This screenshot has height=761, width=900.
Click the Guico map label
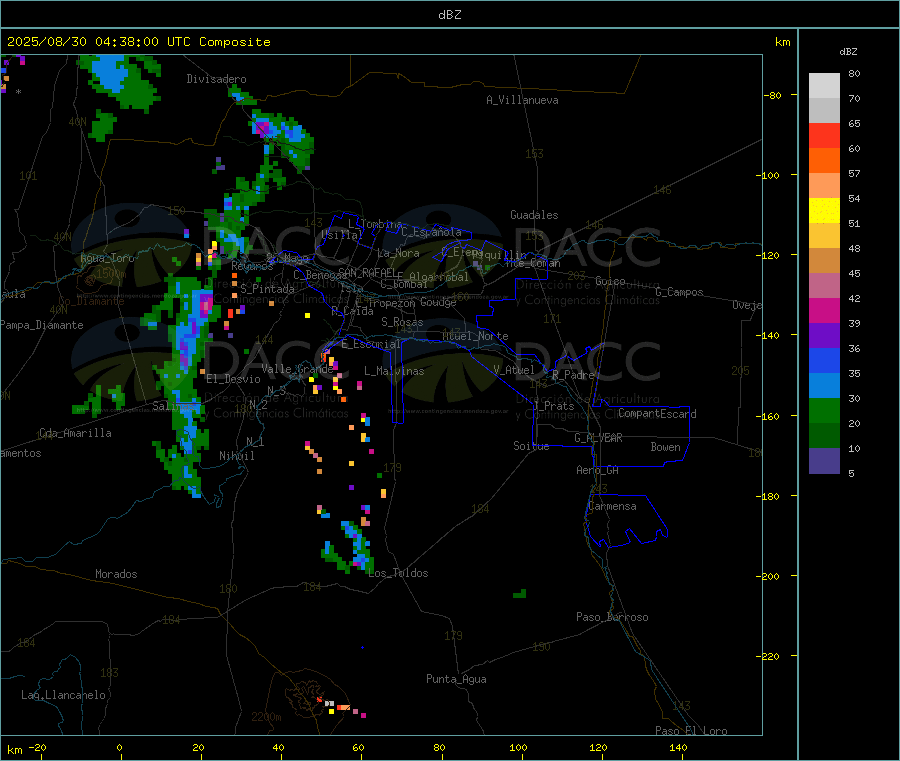point(610,281)
